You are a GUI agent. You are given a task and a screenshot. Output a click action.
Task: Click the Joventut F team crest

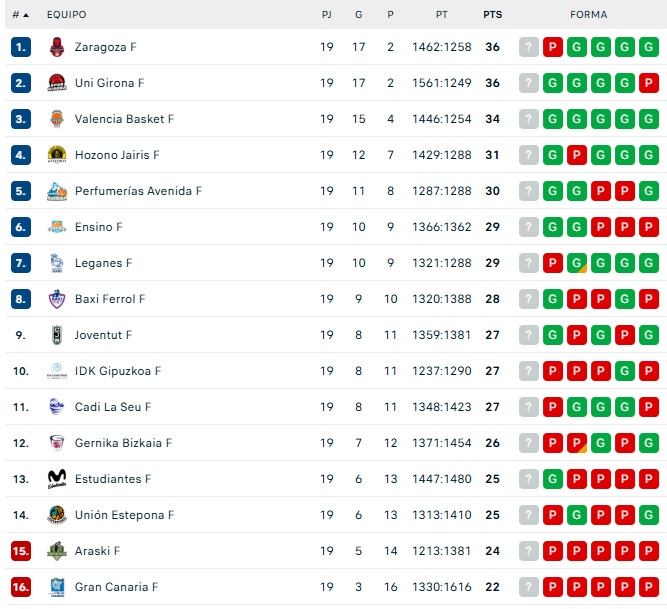pyautogui.click(x=56, y=335)
